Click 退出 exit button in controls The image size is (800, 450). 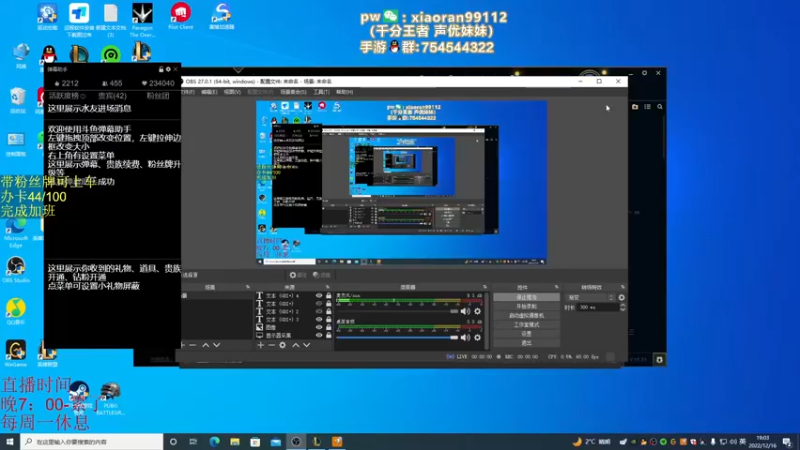click(527, 343)
